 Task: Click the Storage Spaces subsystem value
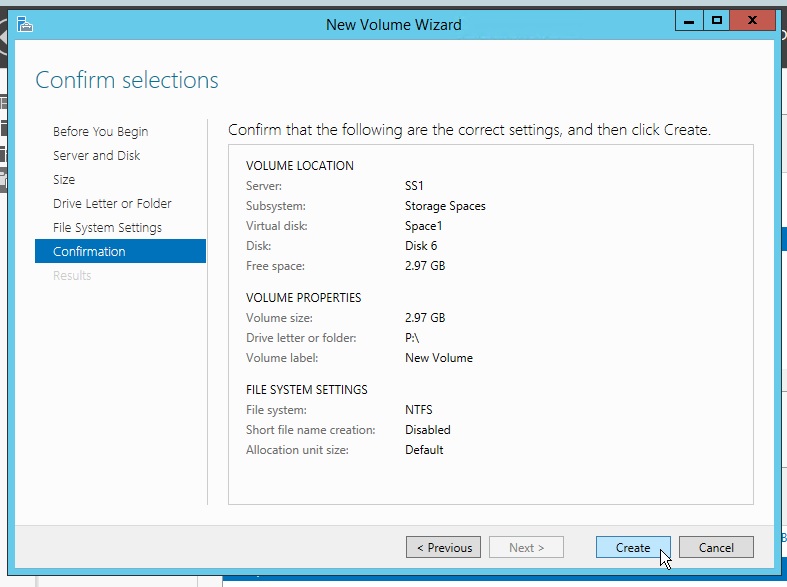pos(445,206)
